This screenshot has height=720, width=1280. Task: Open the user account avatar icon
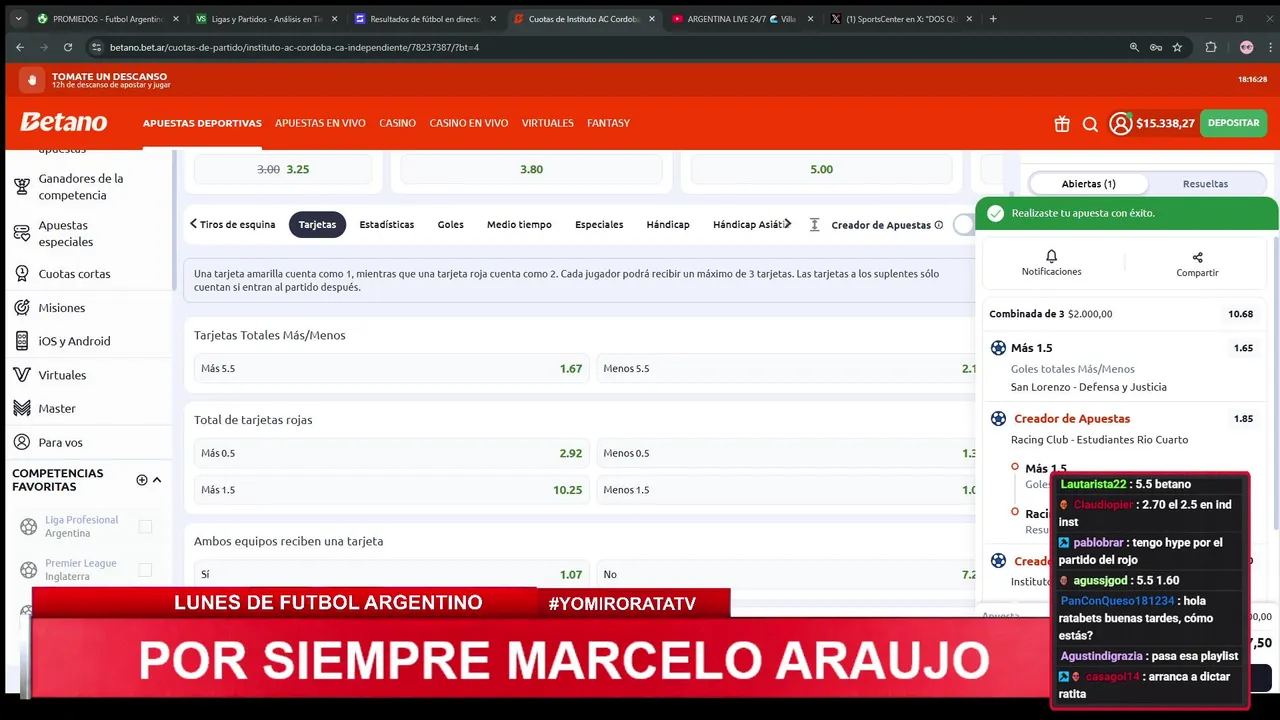[x=1120, y=123]
